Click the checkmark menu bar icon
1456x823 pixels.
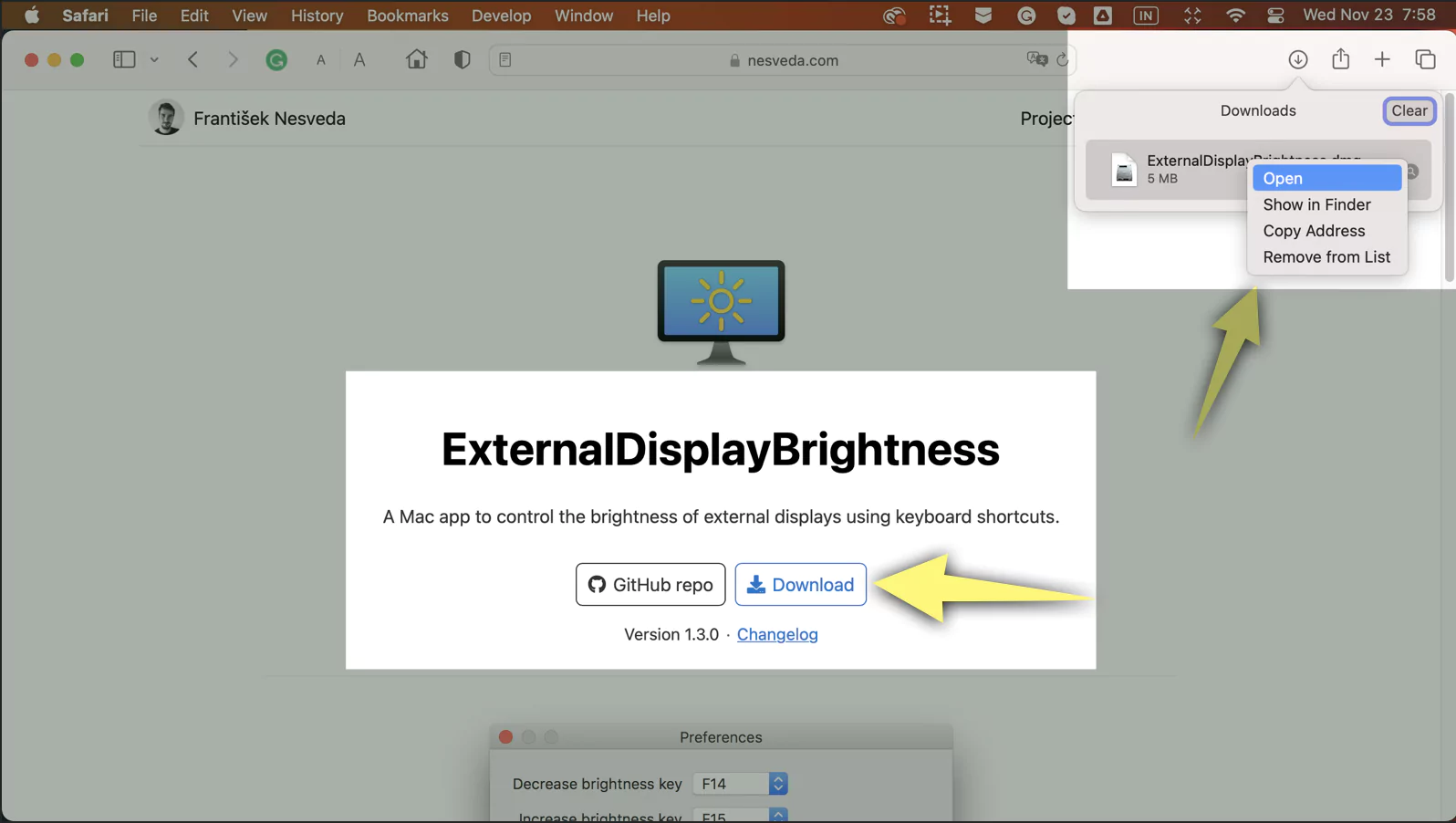click(x=1066, y=16)
